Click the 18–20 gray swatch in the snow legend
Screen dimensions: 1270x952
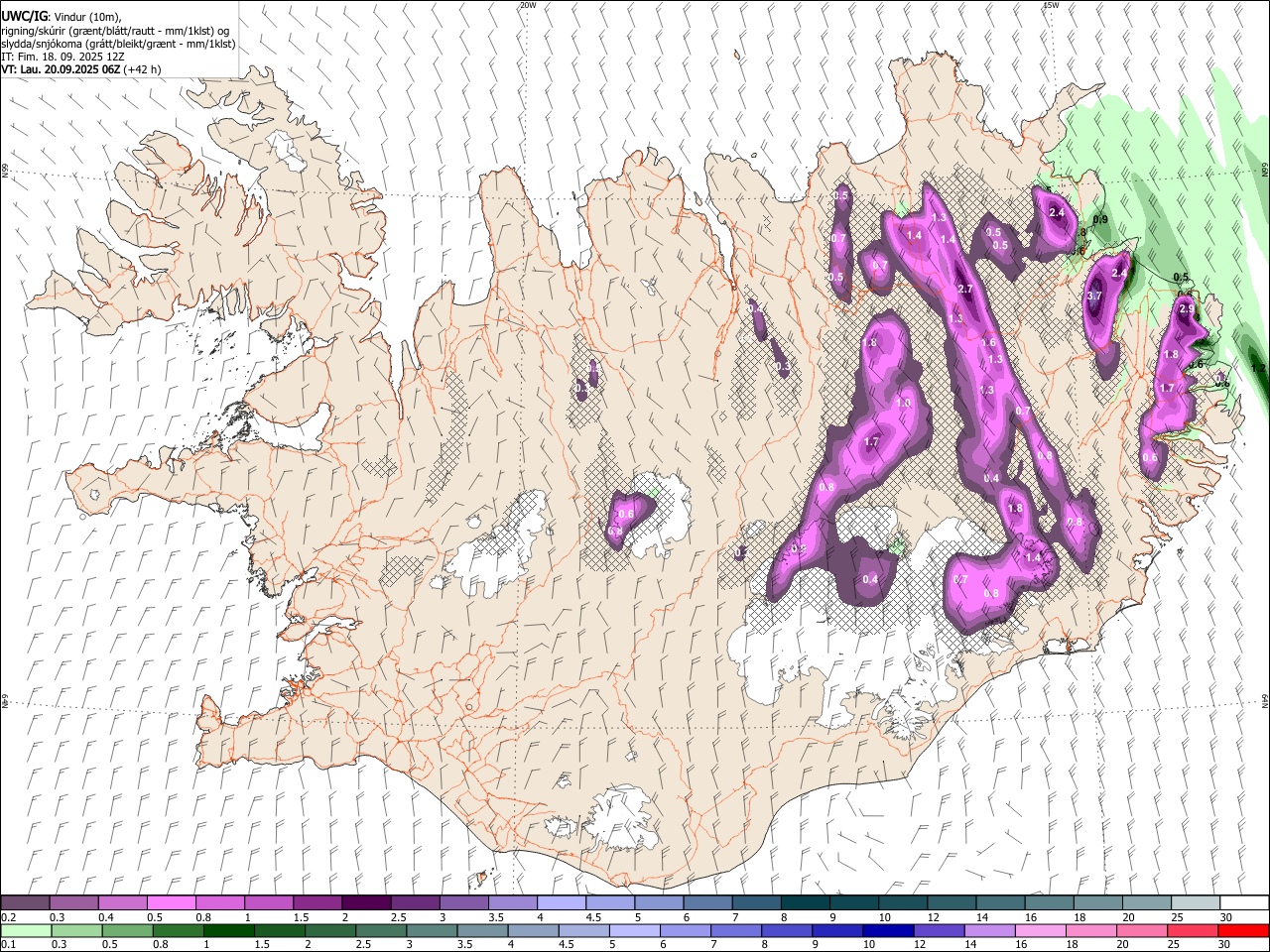click(x=1098, y=902)
